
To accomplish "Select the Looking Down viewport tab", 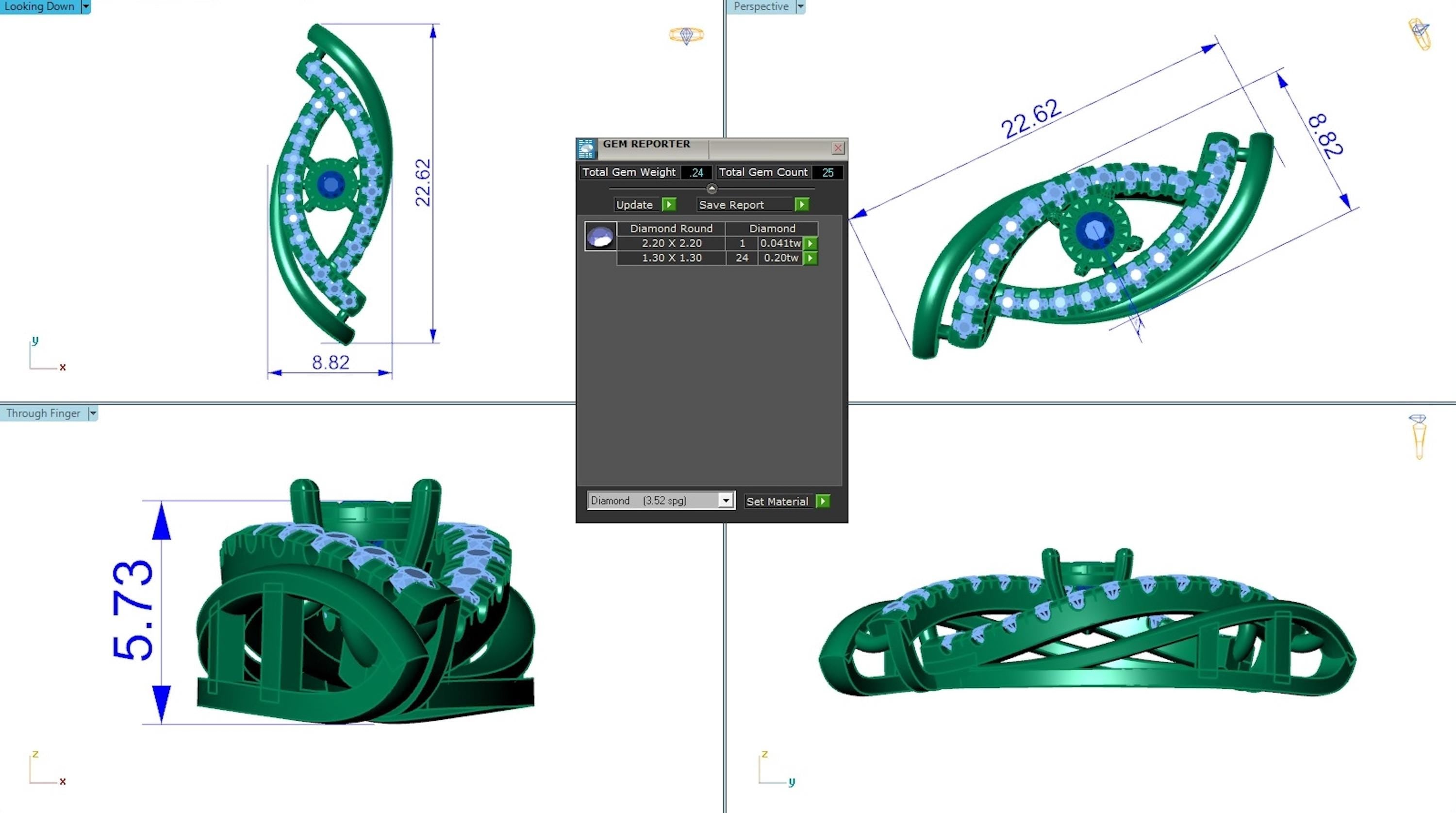I will coord(40,6).
